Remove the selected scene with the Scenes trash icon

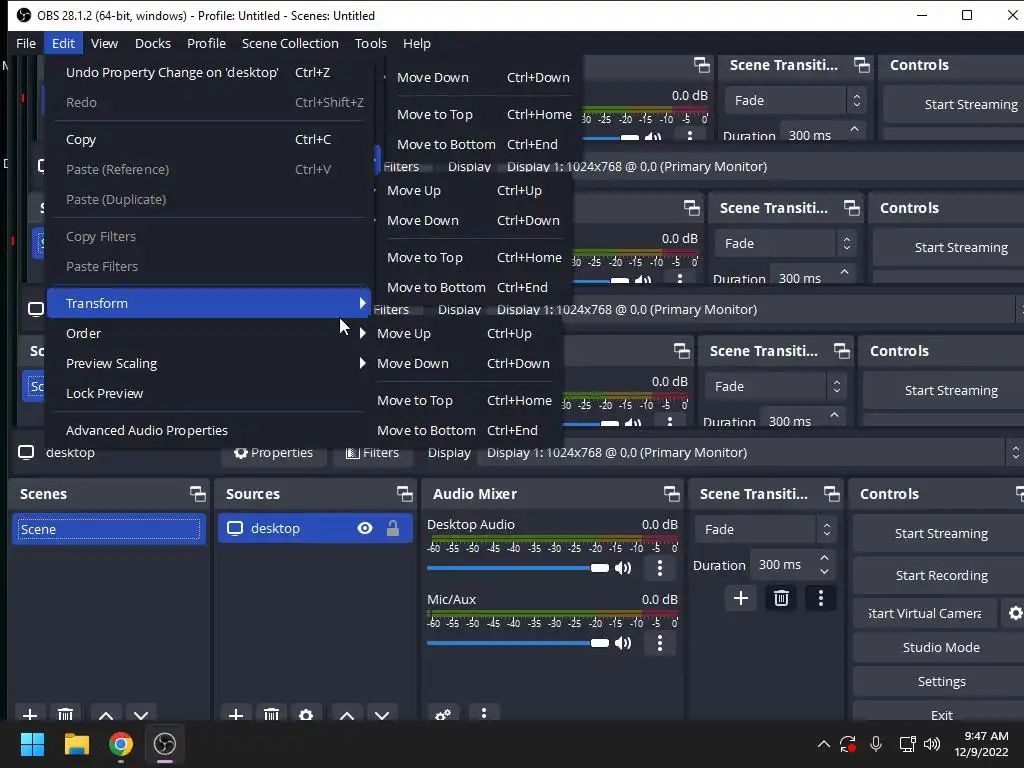click(x=65, y=714)
